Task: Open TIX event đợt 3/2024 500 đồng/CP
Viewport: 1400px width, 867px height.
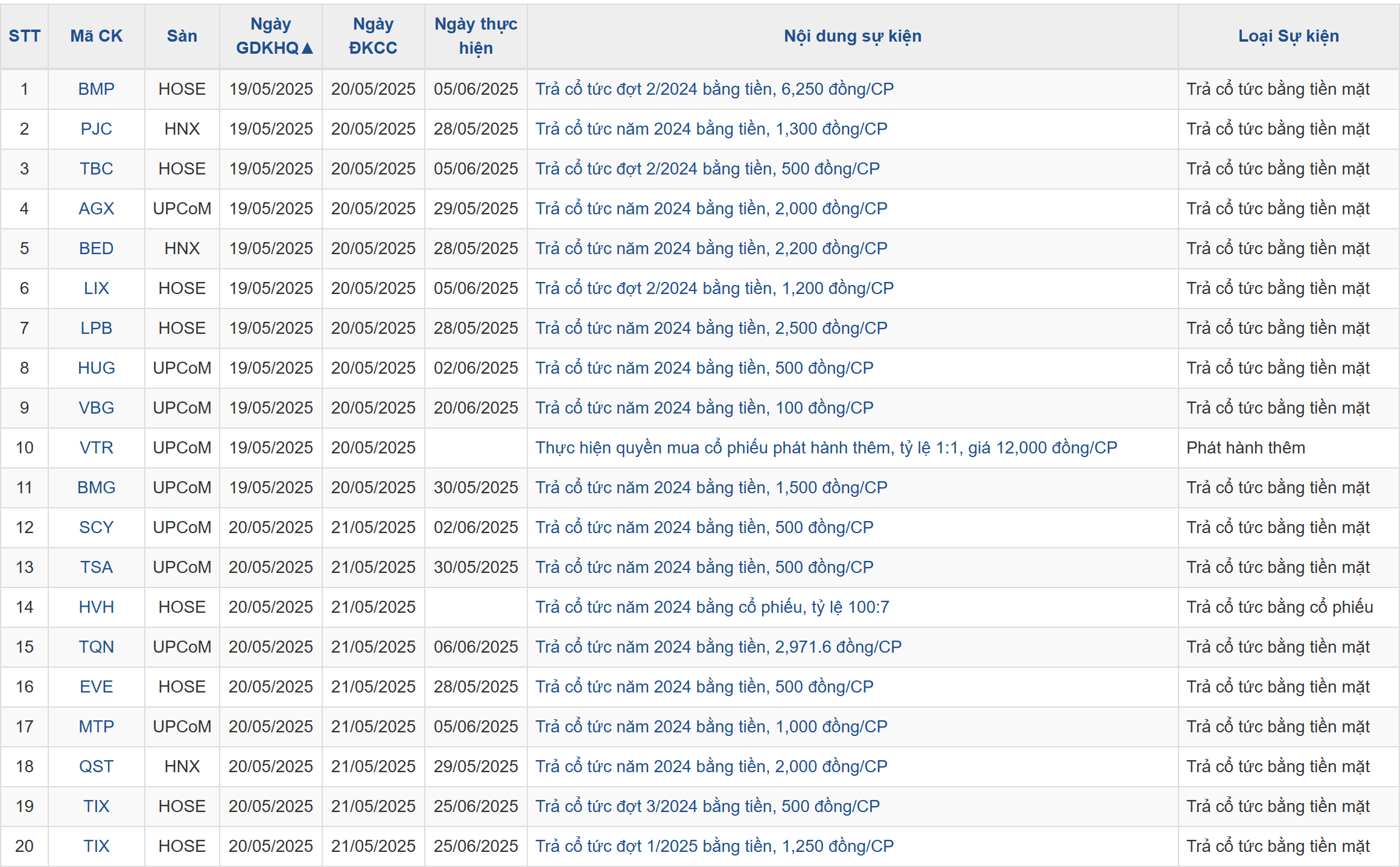Action: pos(707,806)
